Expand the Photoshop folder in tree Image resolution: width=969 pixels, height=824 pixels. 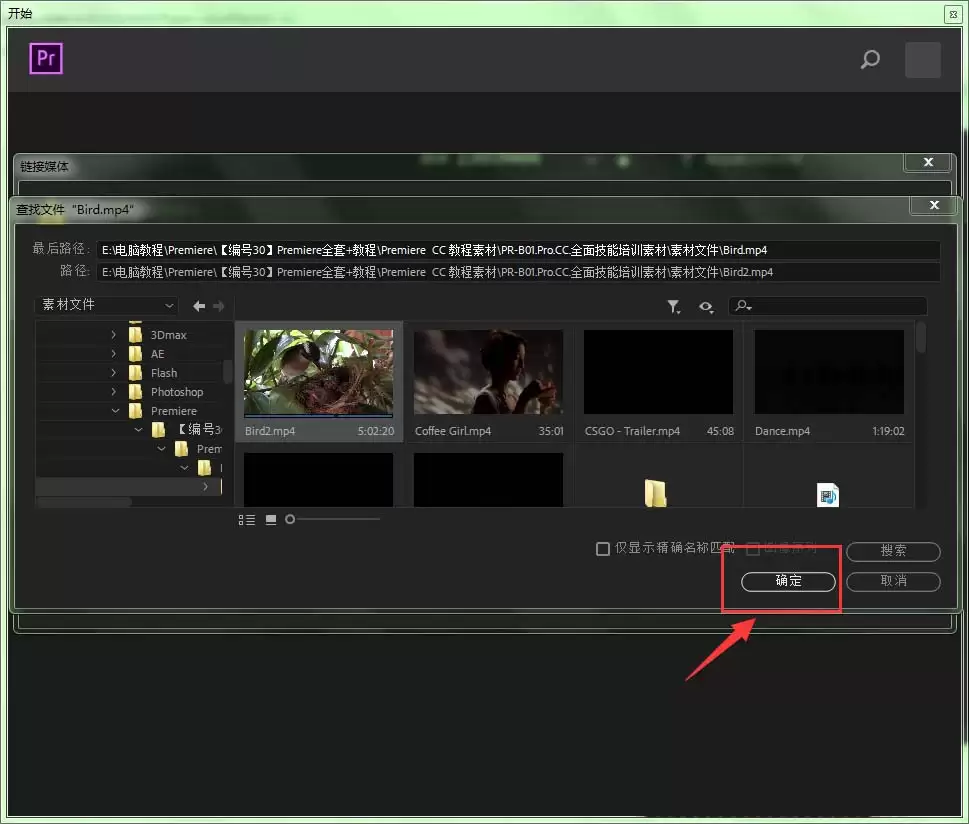114,392
